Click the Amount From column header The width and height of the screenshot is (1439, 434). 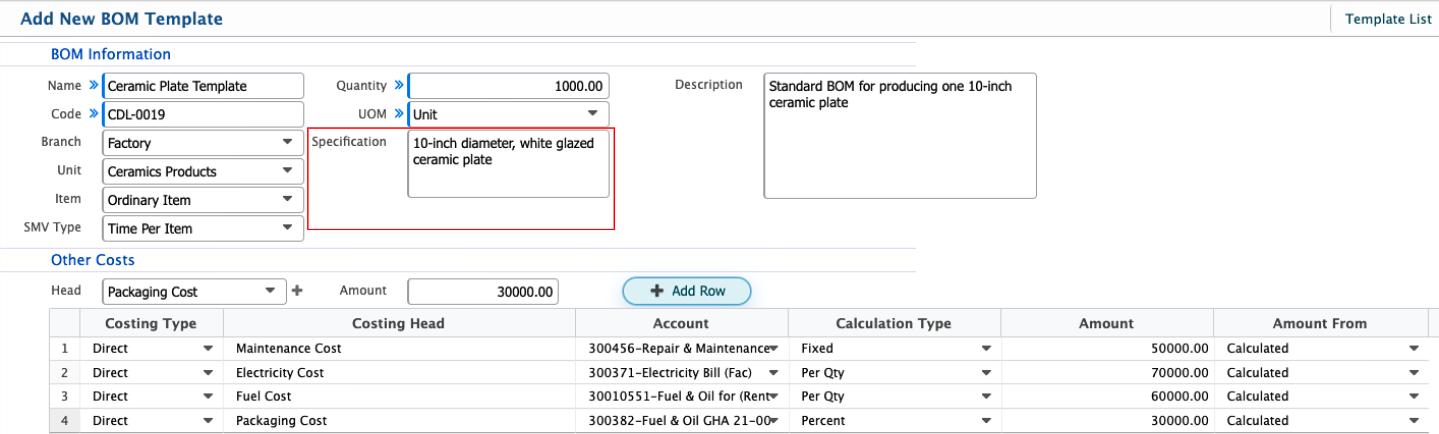[1320, 323]
